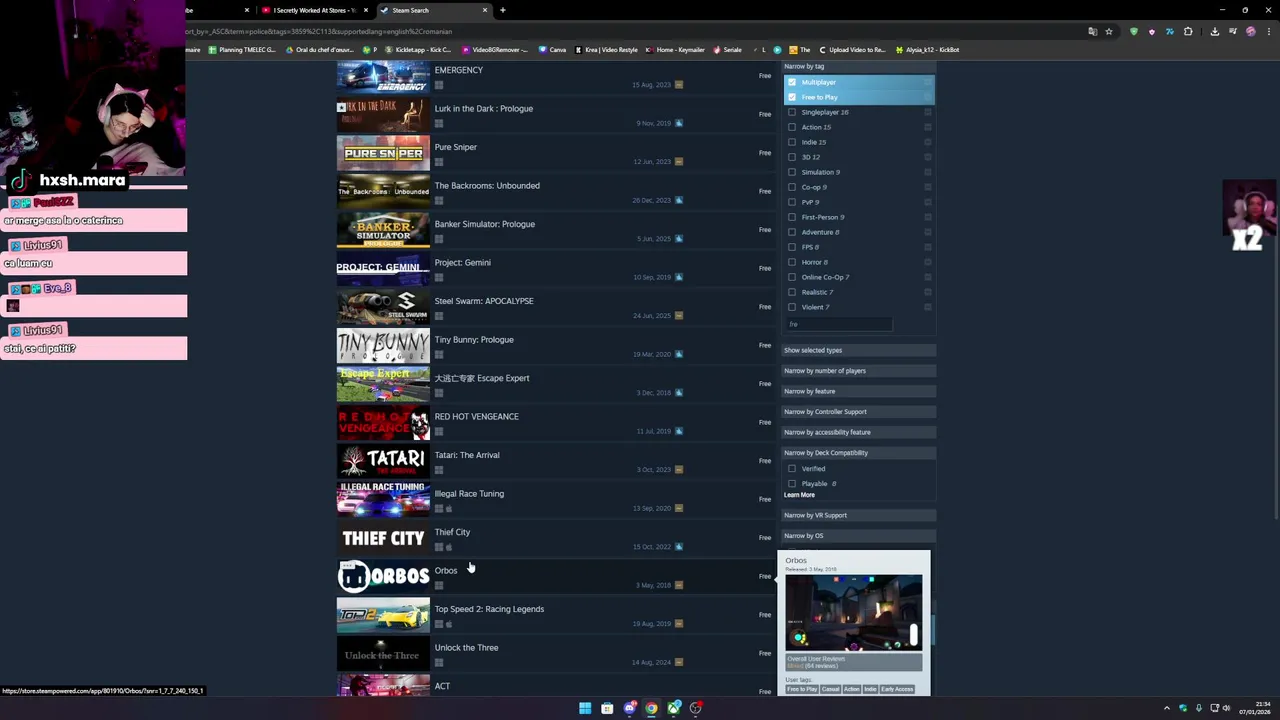Collapse Narrow by Deck Compatibility section

tap(858, 453)
